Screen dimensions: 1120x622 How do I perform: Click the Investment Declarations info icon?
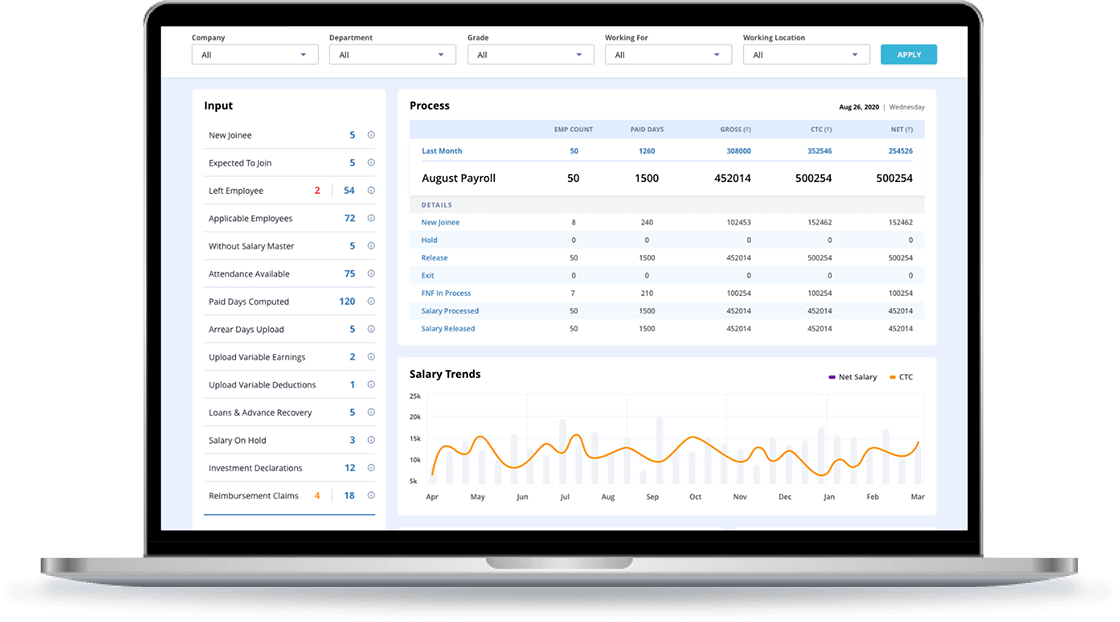pyautogui.click(x=371, y=467)
